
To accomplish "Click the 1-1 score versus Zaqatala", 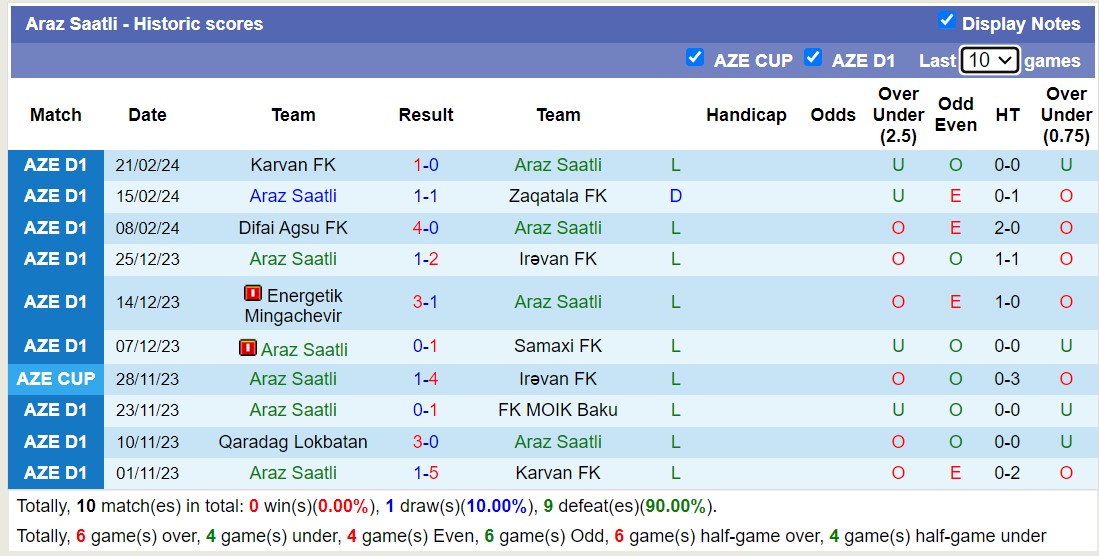I will 426,196.
